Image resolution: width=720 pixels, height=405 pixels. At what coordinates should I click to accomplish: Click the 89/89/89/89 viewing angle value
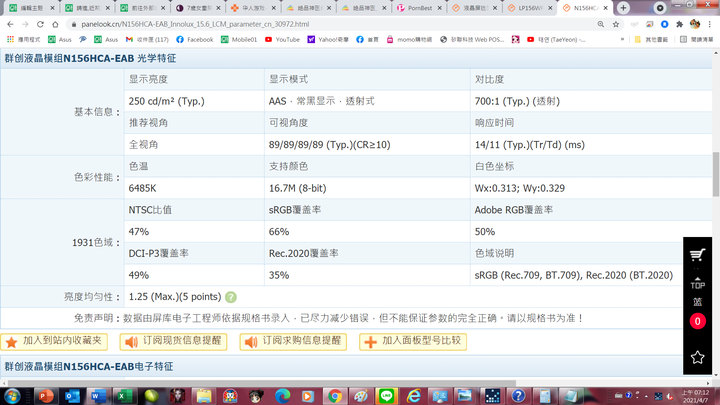329,145
